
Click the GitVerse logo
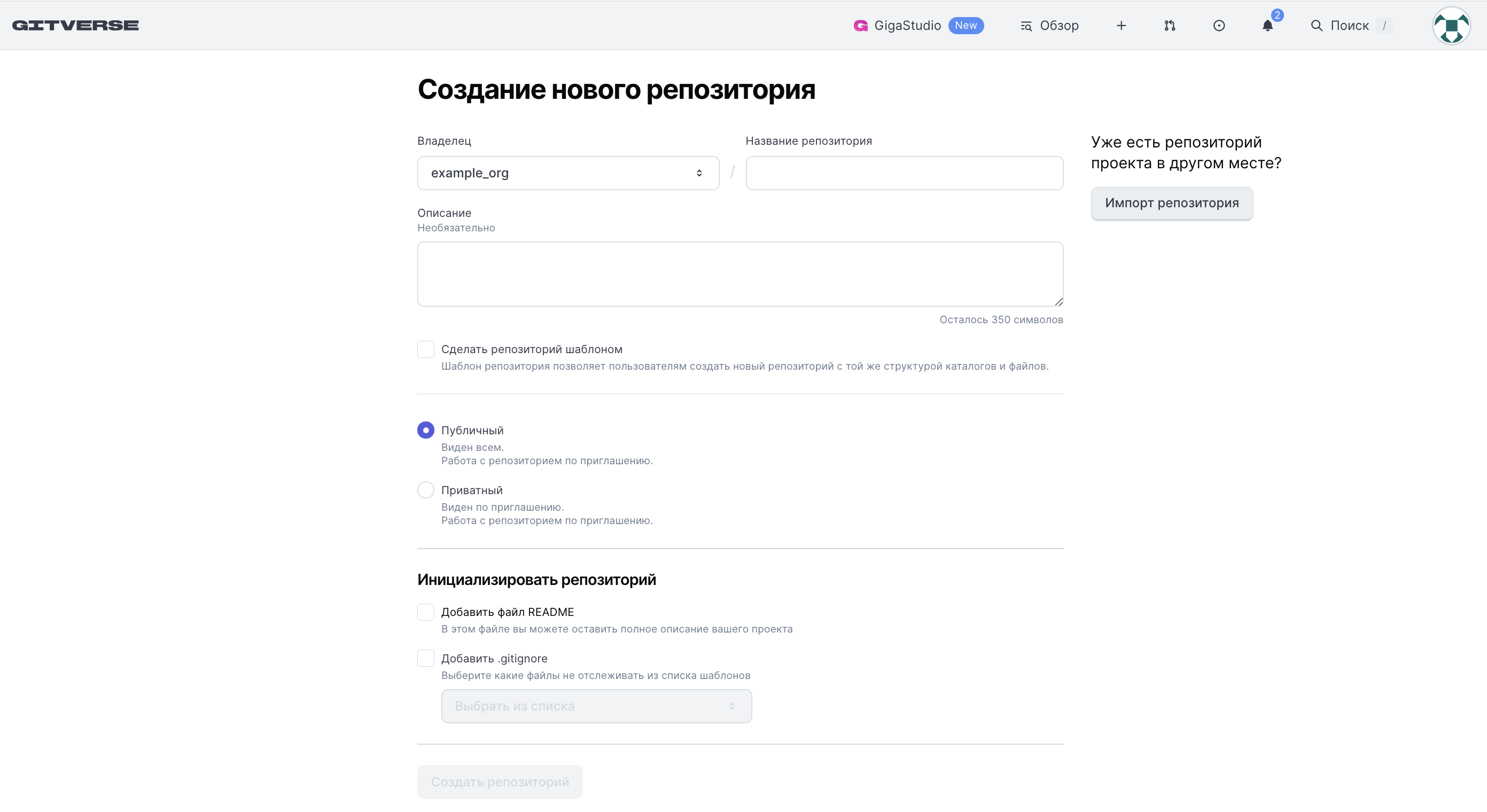[x=75, y=26]
